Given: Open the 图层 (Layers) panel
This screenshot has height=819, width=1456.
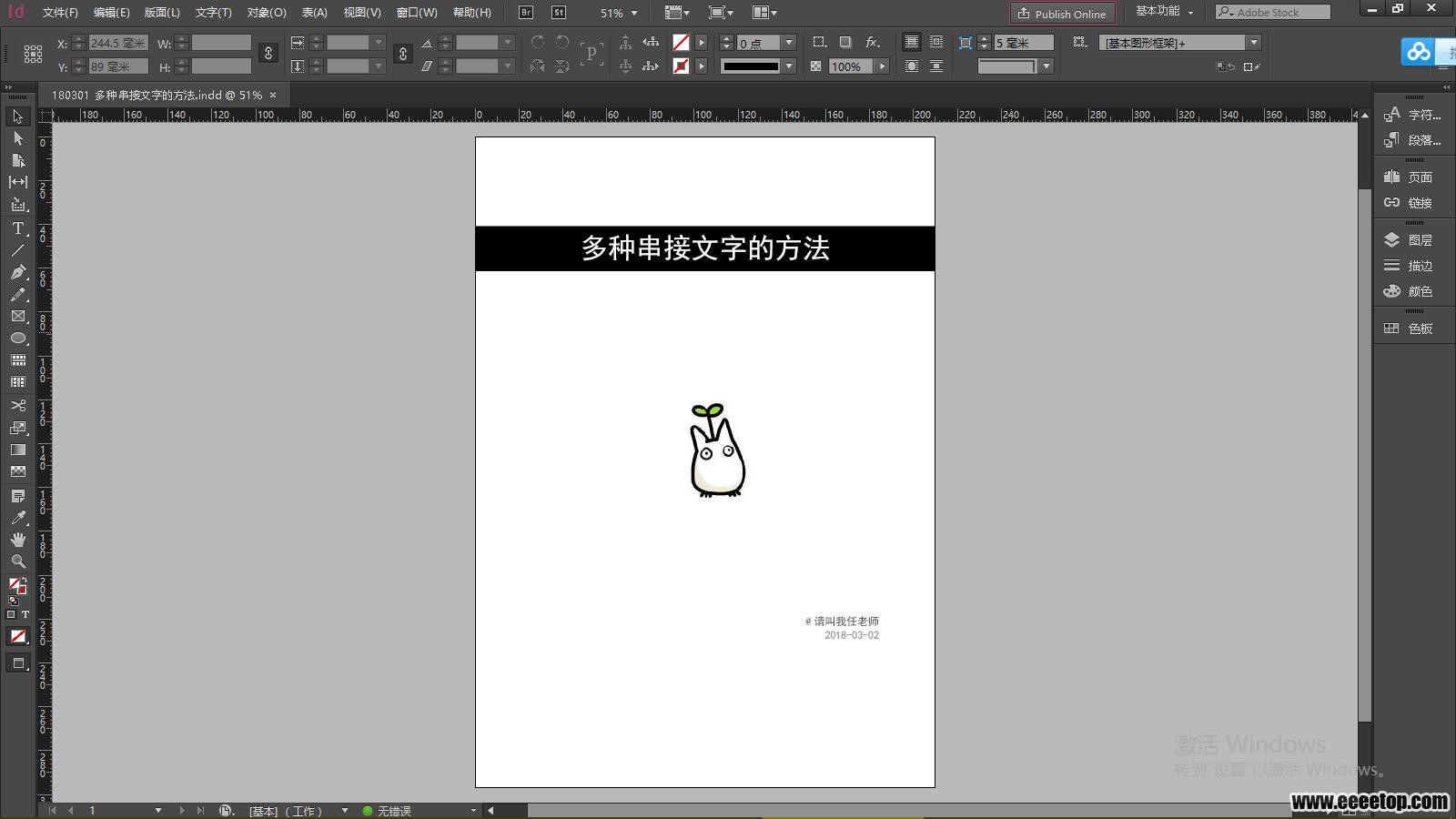Looking at the screenshot, I should tap(1409, 240).
